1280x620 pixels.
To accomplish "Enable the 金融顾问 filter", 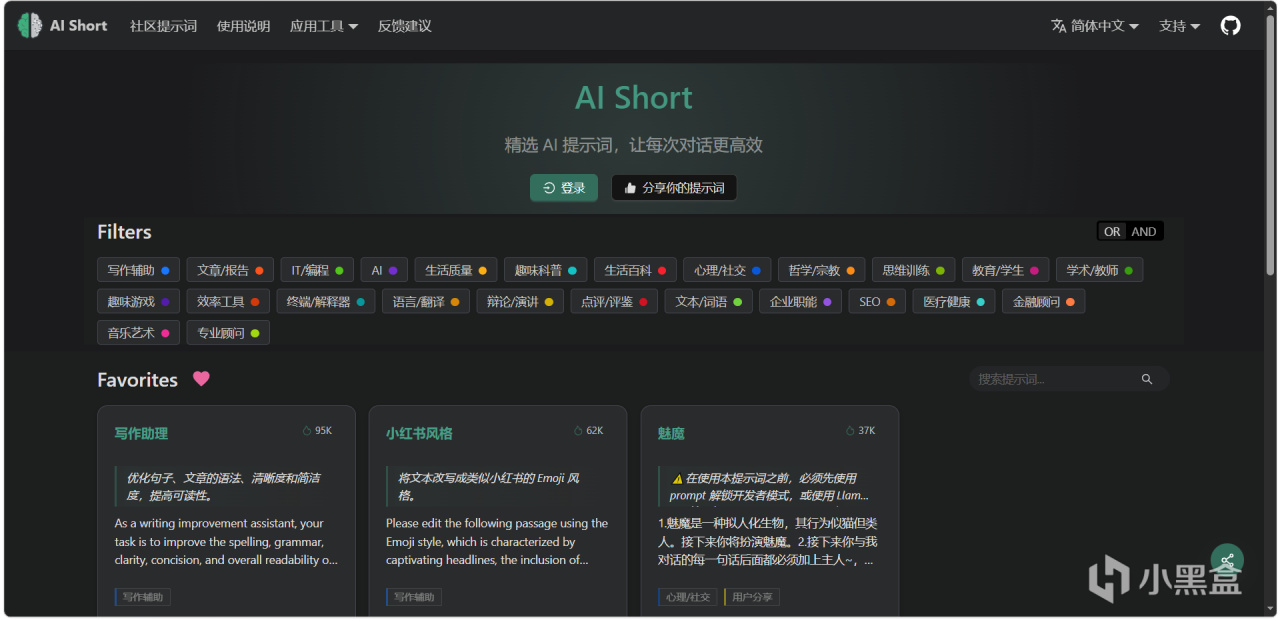I will 1043,301.
